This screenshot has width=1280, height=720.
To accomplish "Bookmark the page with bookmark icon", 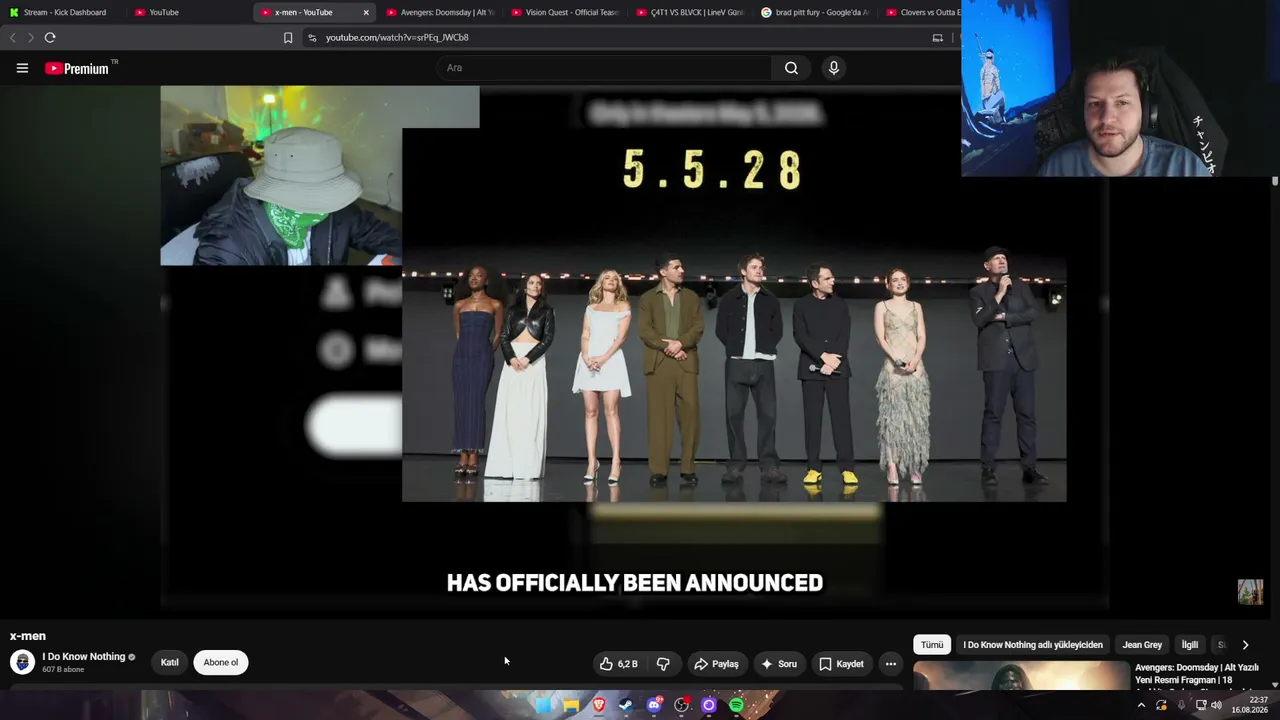I will pyautogui.click(x=288, y=37).
